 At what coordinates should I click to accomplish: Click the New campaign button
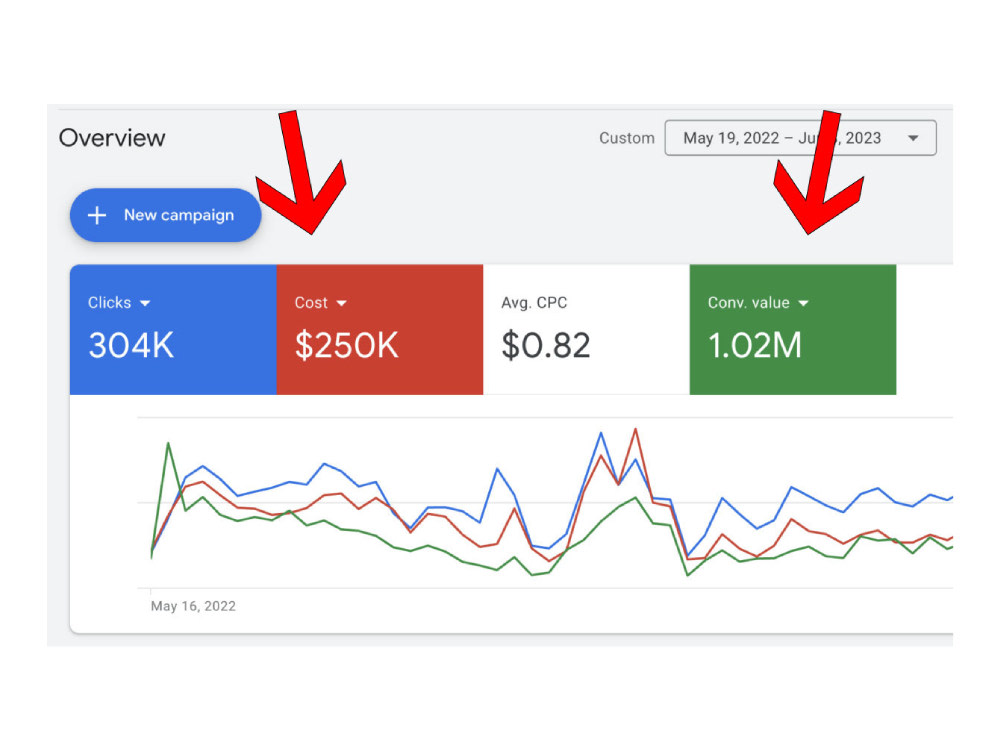pyautogui.click(x=165, y=215)
